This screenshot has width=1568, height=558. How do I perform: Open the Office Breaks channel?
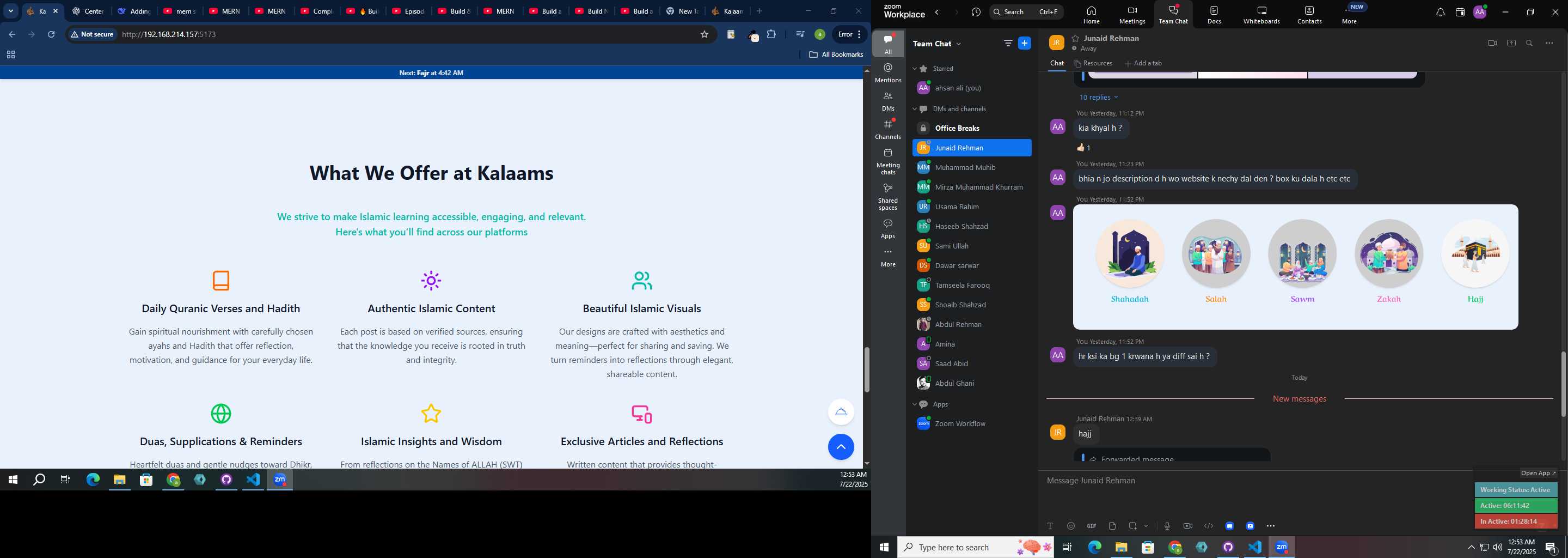click(971, 129)
